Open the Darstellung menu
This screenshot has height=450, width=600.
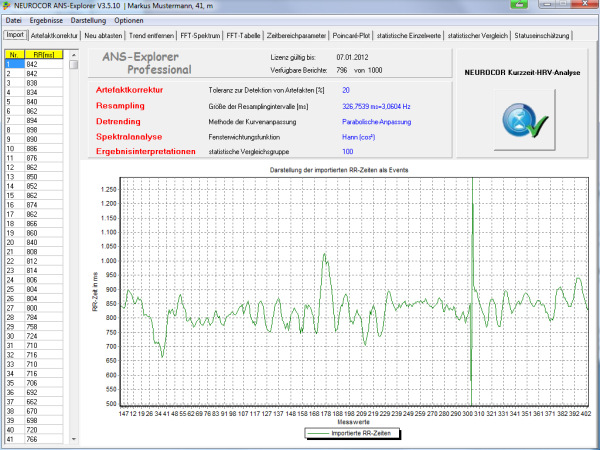click(x=88, y=21)
